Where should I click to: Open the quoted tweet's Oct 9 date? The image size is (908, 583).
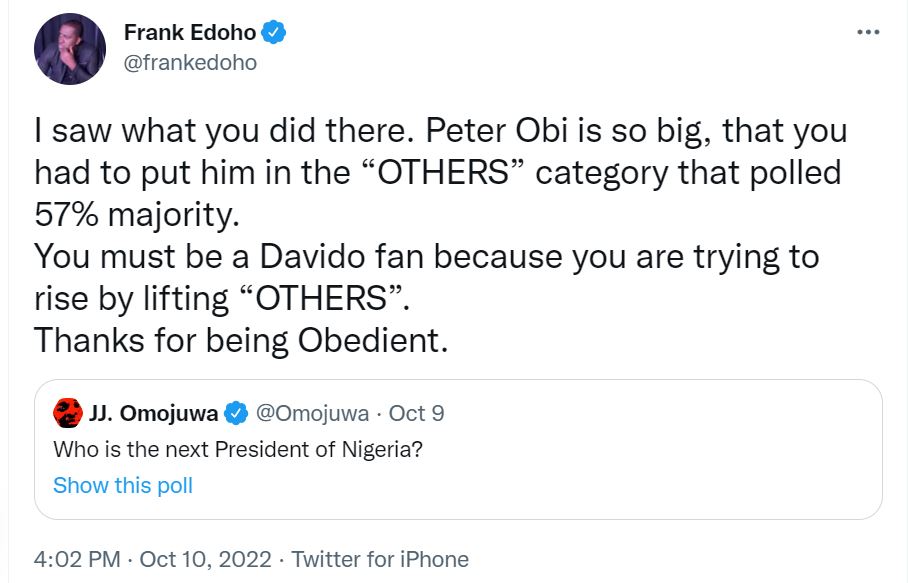point(416,413)
